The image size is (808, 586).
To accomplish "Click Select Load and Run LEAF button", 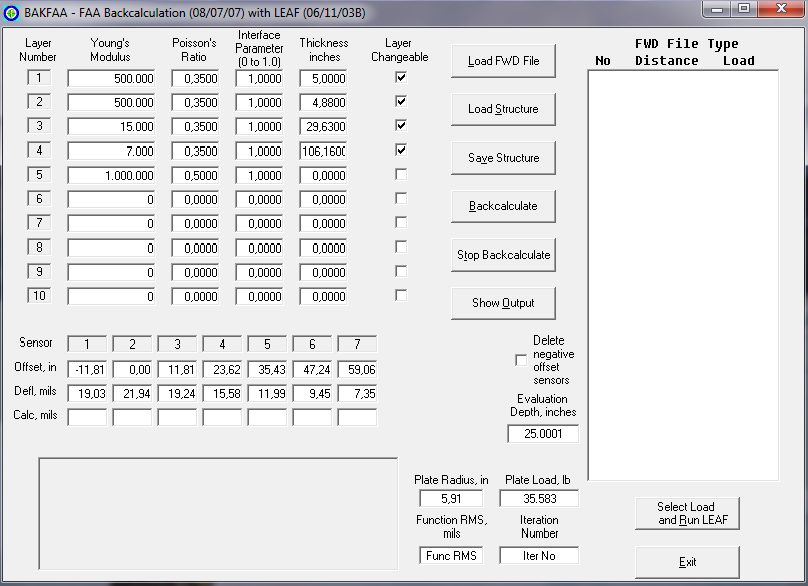I will [687, 513].
